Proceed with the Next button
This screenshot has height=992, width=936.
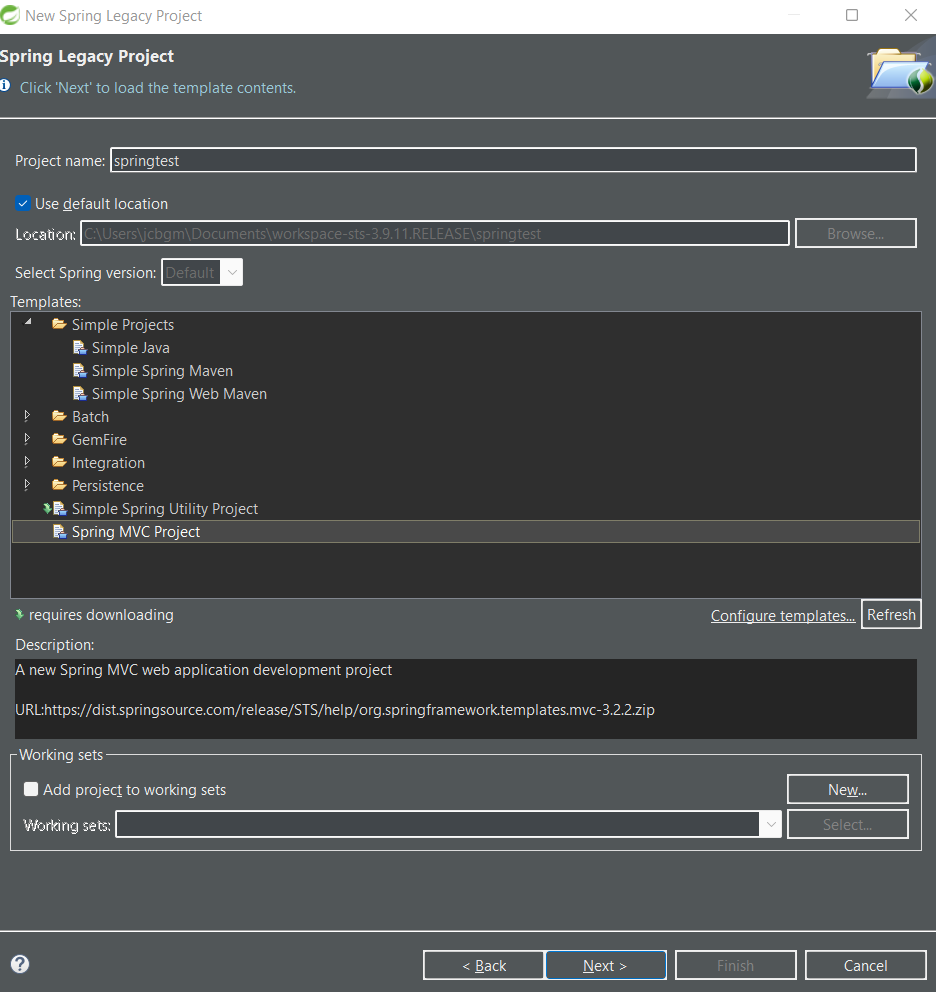pos(605,965)
